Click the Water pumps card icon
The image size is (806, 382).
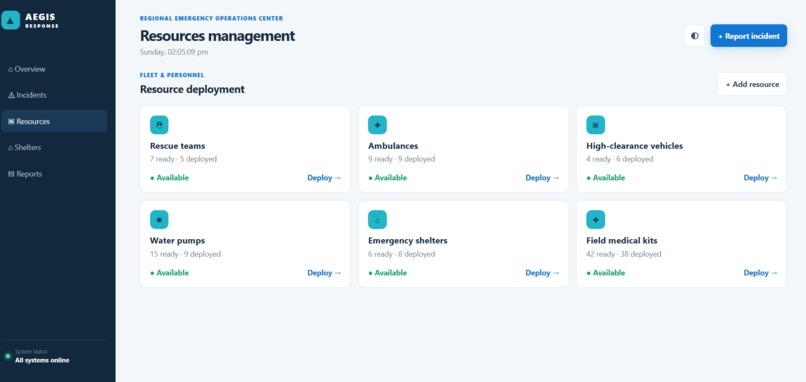click(x=159, y=220)
